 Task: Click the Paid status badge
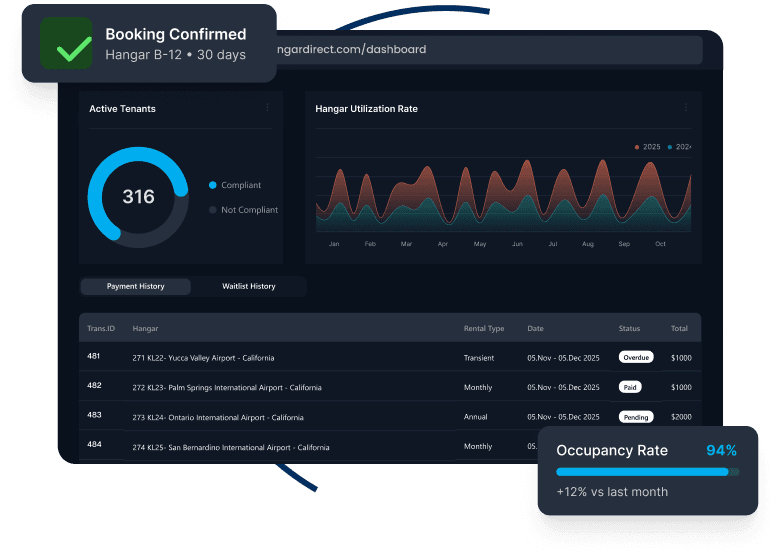[x=630, y=387]
